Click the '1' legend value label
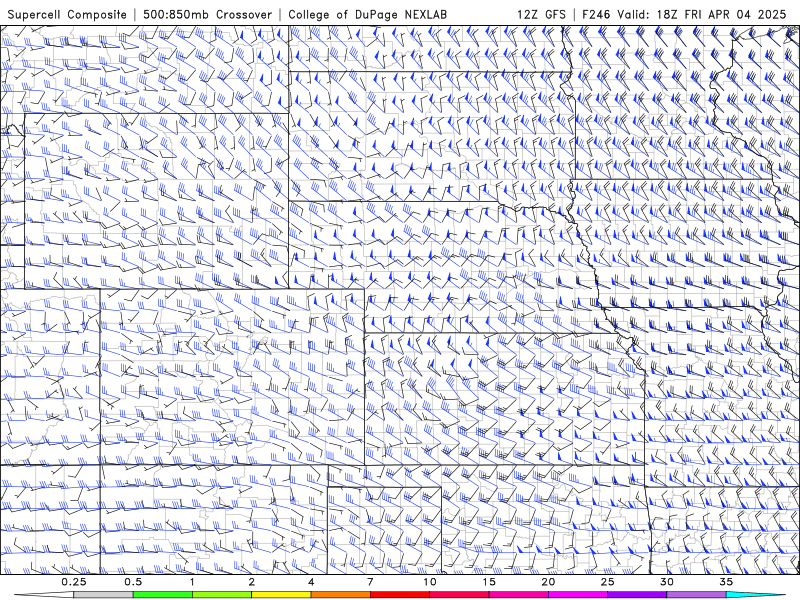 192,582
